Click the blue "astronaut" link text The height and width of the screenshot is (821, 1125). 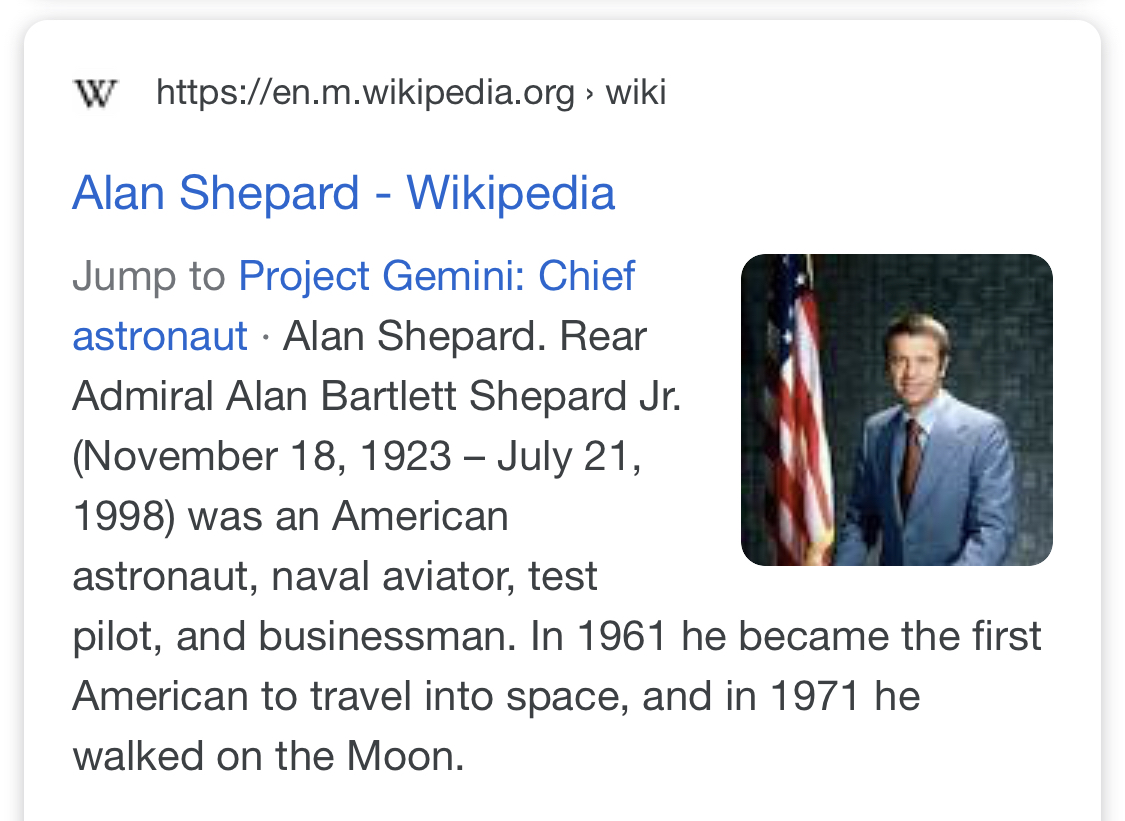tap(160, 336)
